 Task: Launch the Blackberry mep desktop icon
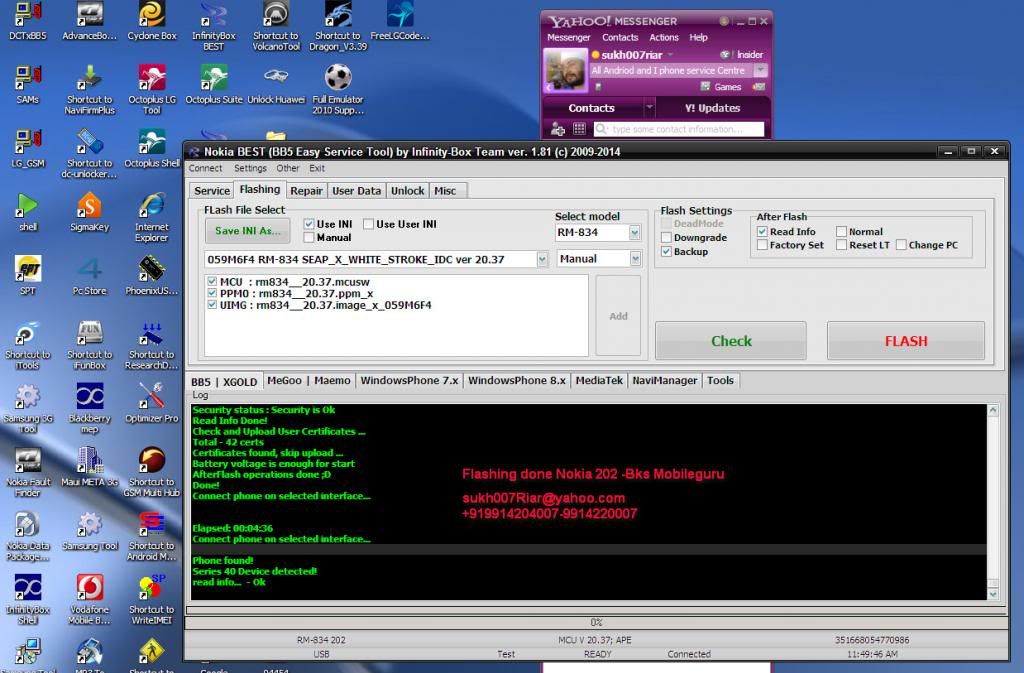coord(89,409)
